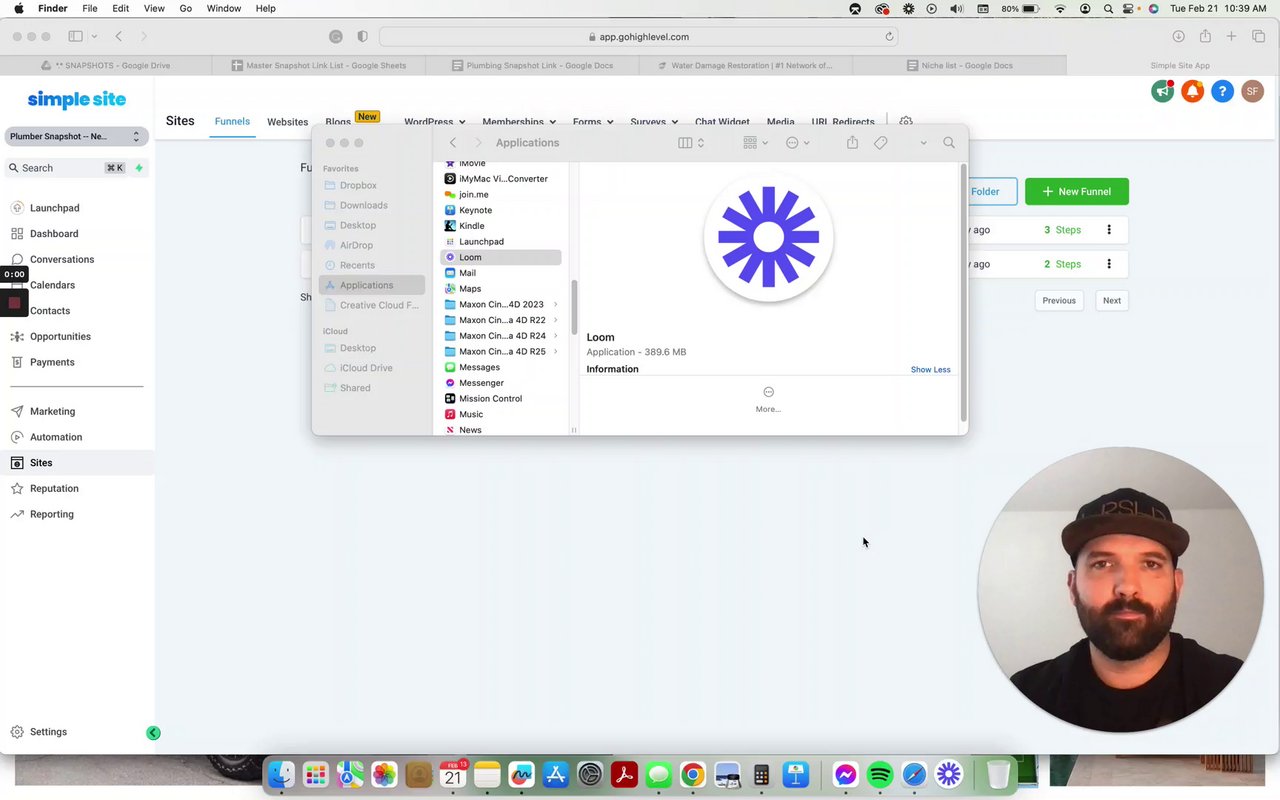Screen dimensions: 1280x800
Task: Click the New Funnel button
Action: (x=1076, y=192)
